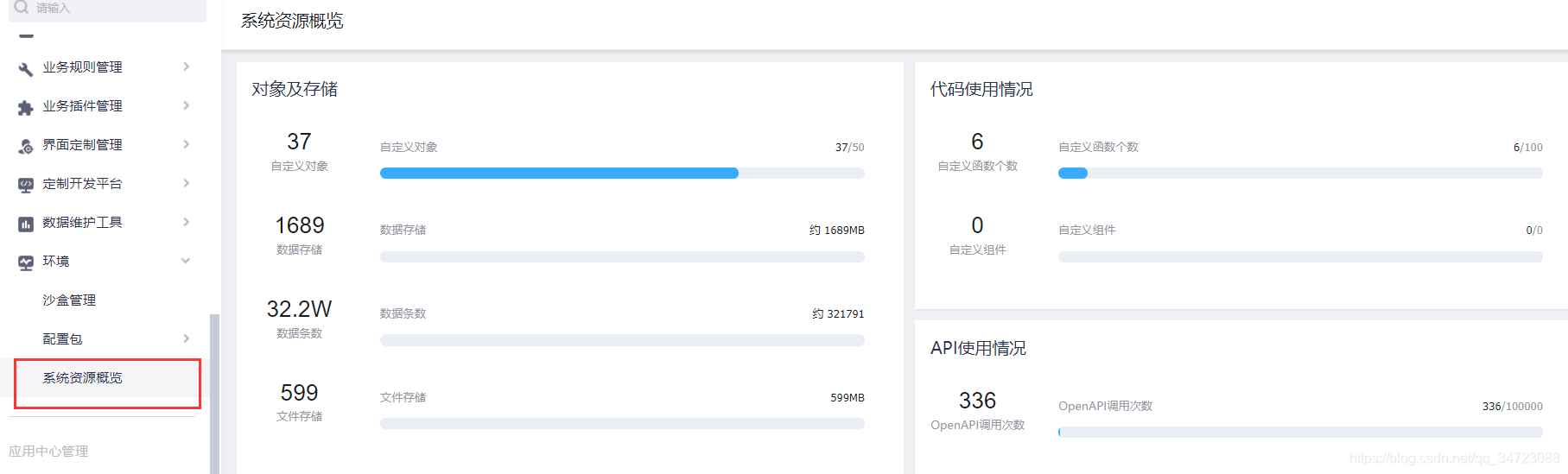Expand the 业务规则管理 chevron

point(186,66)
